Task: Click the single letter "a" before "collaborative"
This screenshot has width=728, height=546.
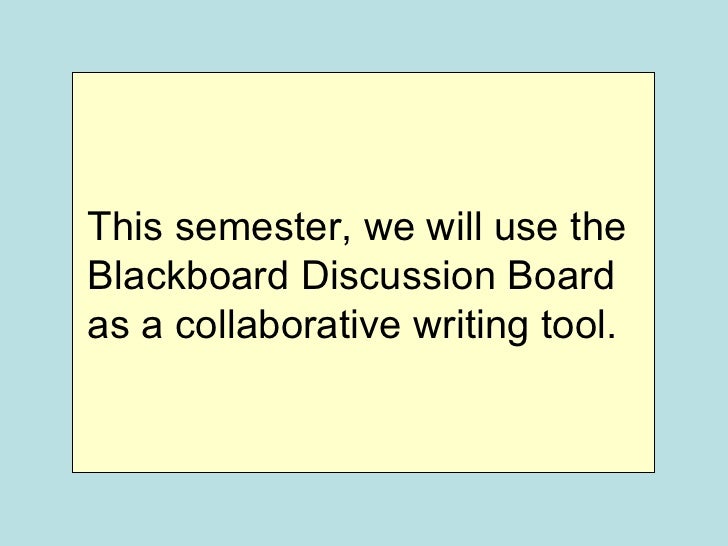Action: pos(152,327)
